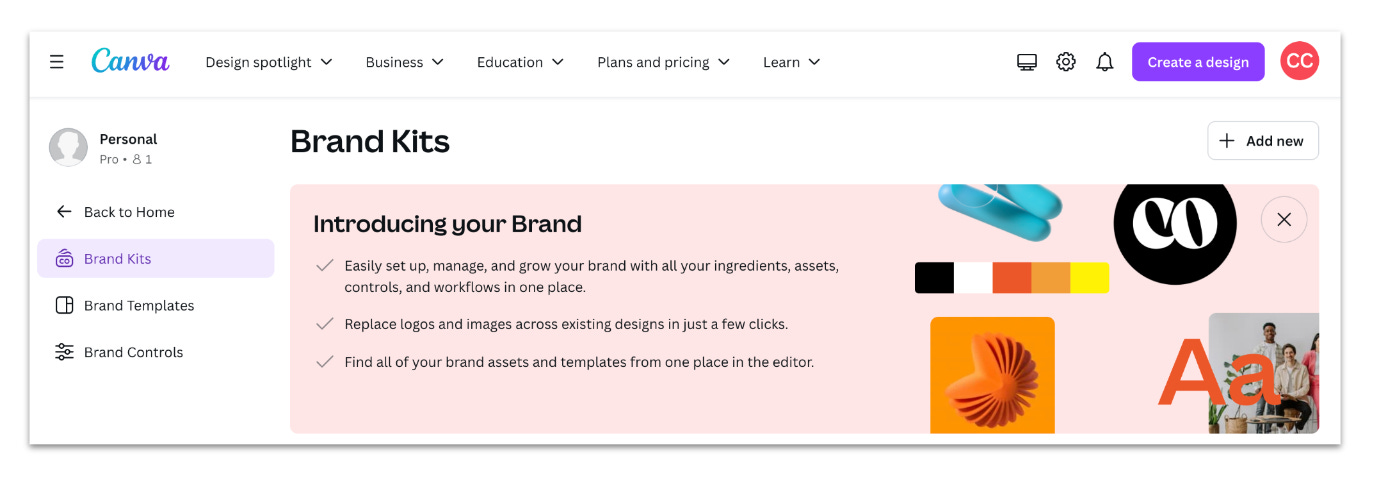1380x484 pixels.
Task: Click the Personal profile avatar
Action: pyautogui.click(x=68, y=147)
